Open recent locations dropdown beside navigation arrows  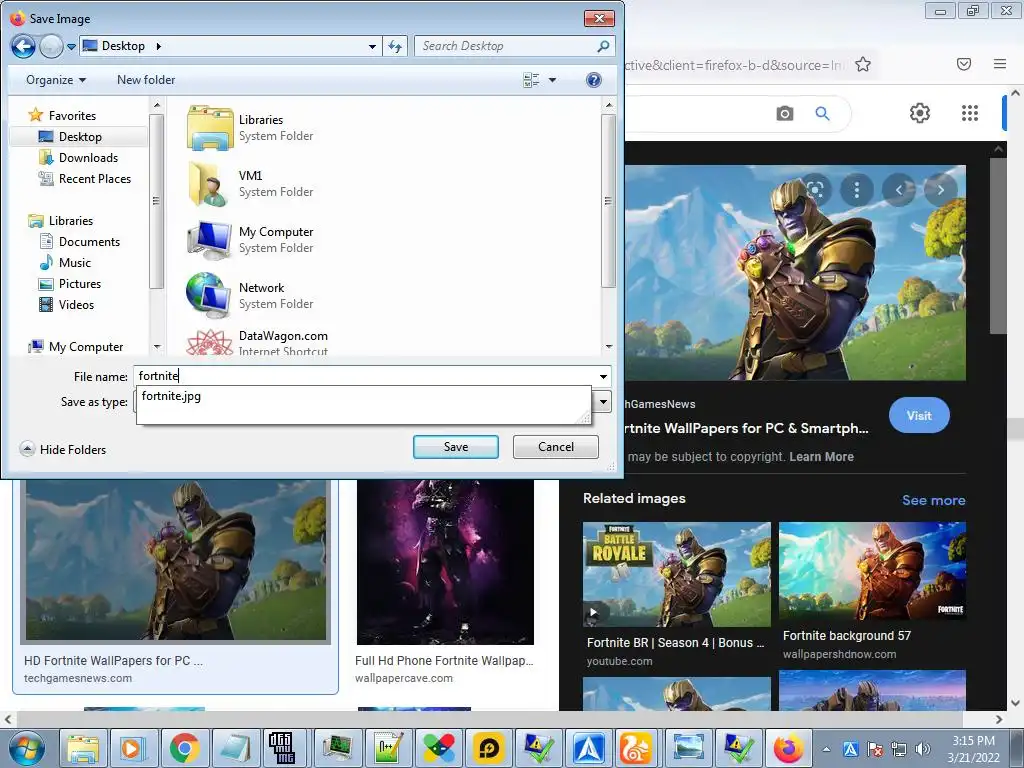[x=71, y=47]
